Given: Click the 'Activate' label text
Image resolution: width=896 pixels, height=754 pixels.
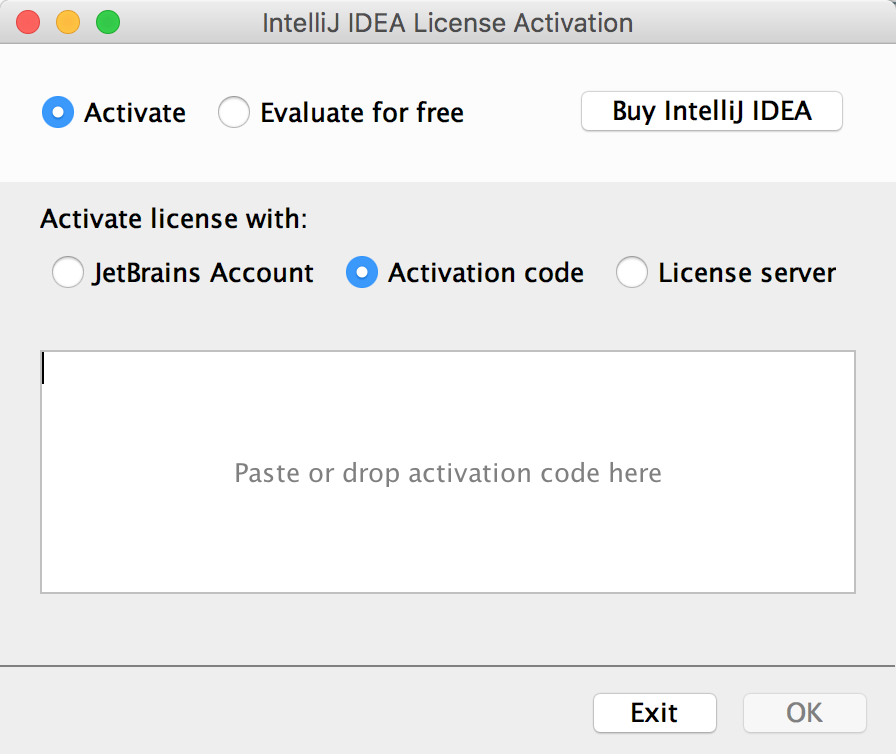Looking at the screenshot, I should point(135,113).
